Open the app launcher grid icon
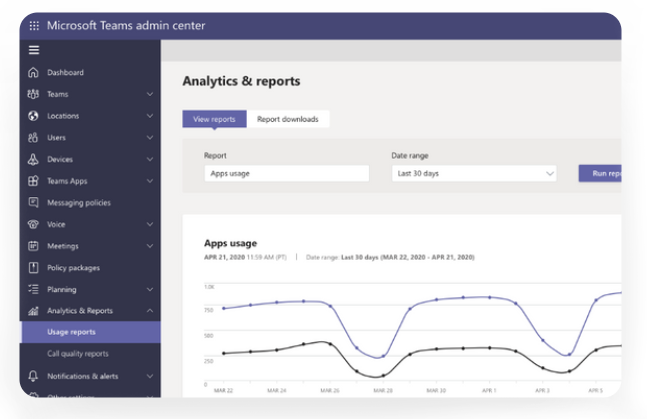The height and width of the screenshot is (419, 647). click(x=34, y=26)
